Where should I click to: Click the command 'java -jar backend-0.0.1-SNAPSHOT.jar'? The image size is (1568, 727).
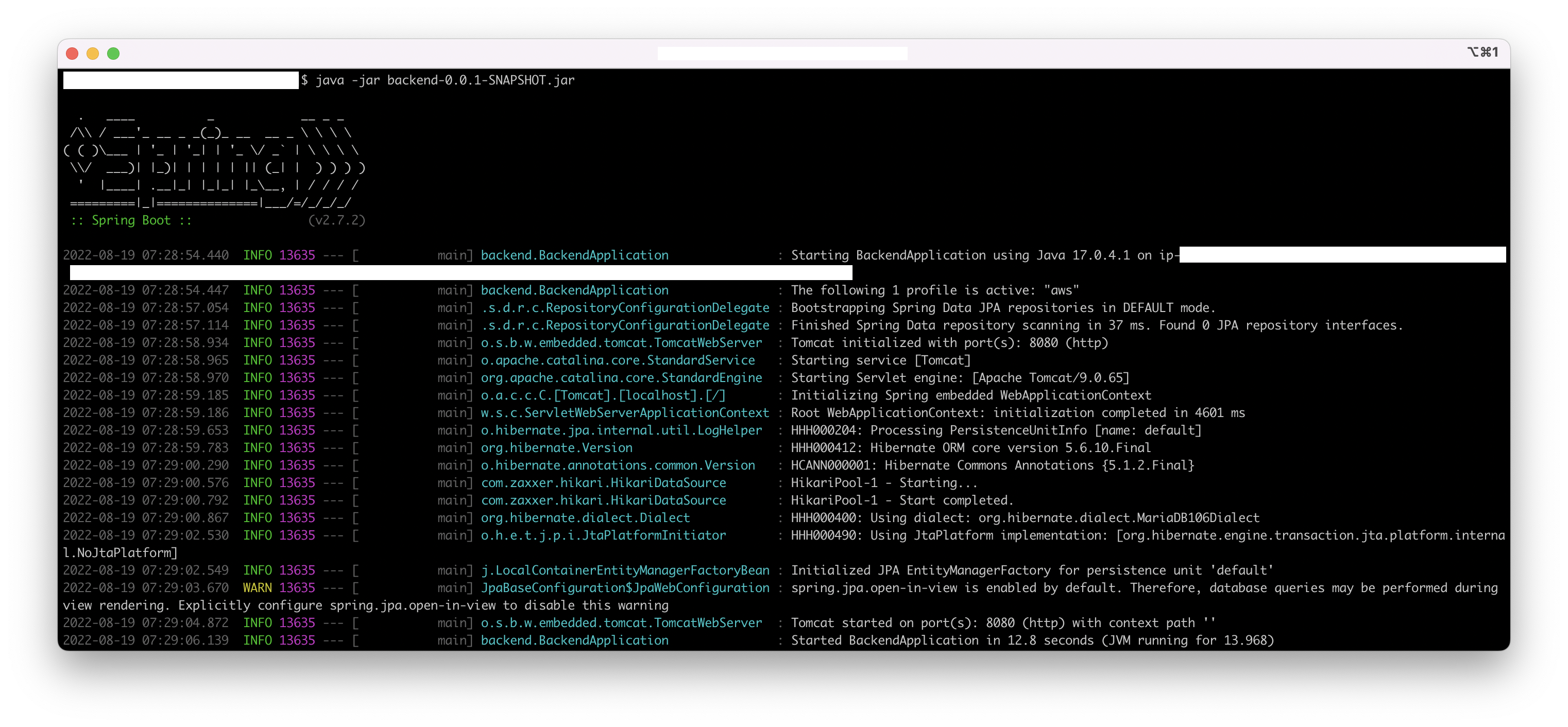pos(445,80)
